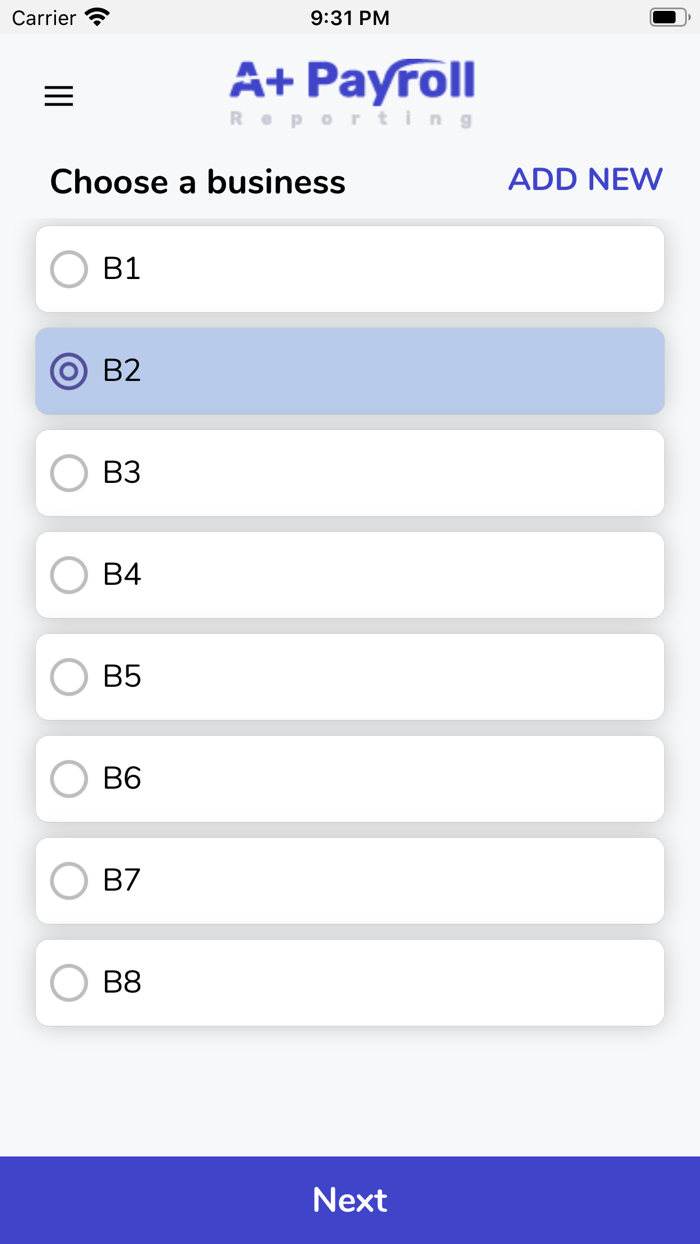Tap the B5 business label text

pos(122,677)
